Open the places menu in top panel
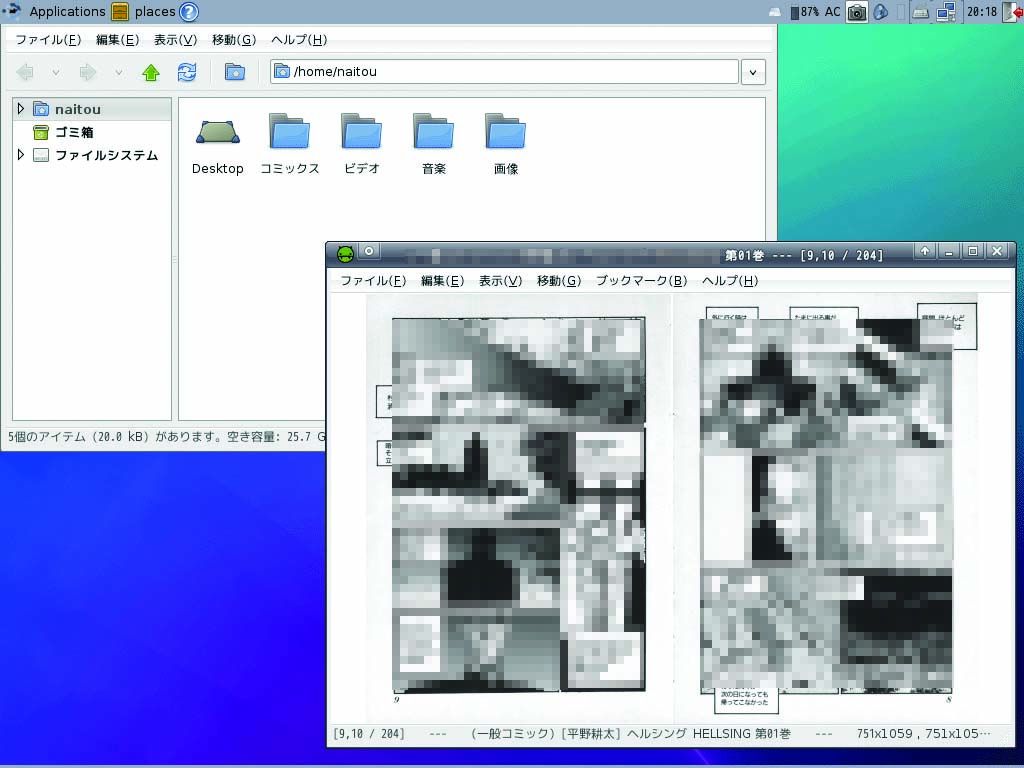 point(155,11)
